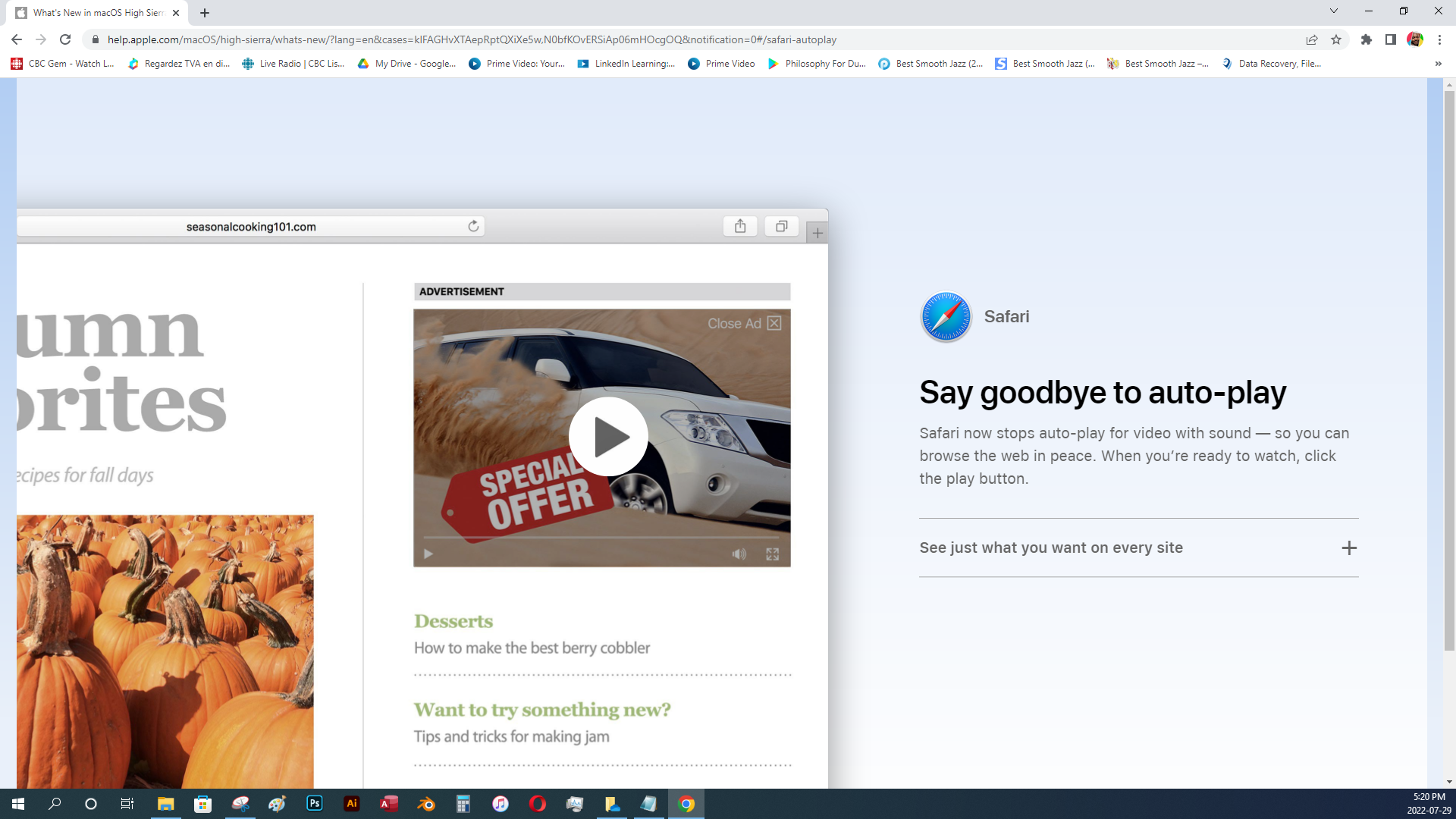Open Photoshop from the taskbar
The height and width of the screenshot is (819, 1456).
(314, 804)
